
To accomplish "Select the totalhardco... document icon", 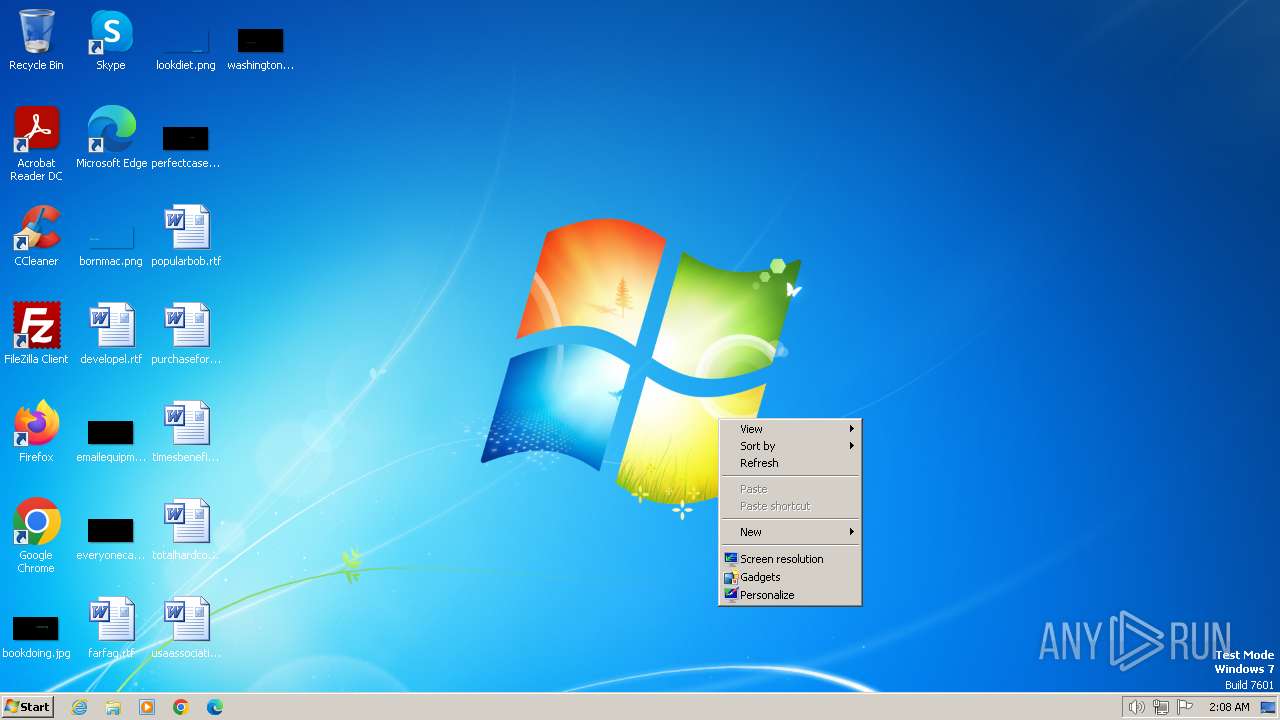I will [x=186, y=530].
